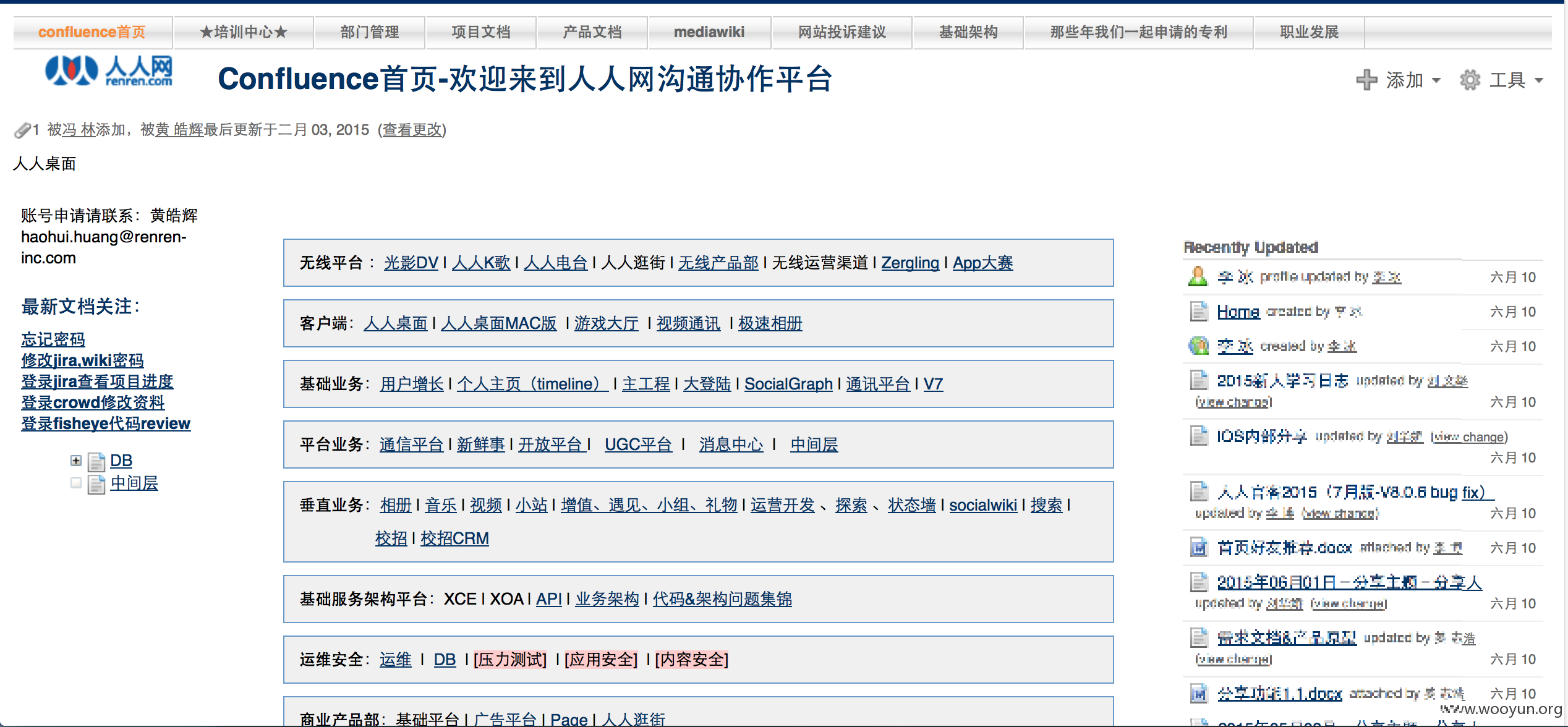The image size is (1568, 727).
Task: Click the page icon beside 需求文档&产品原型
Action: (x=1198, y=637)
